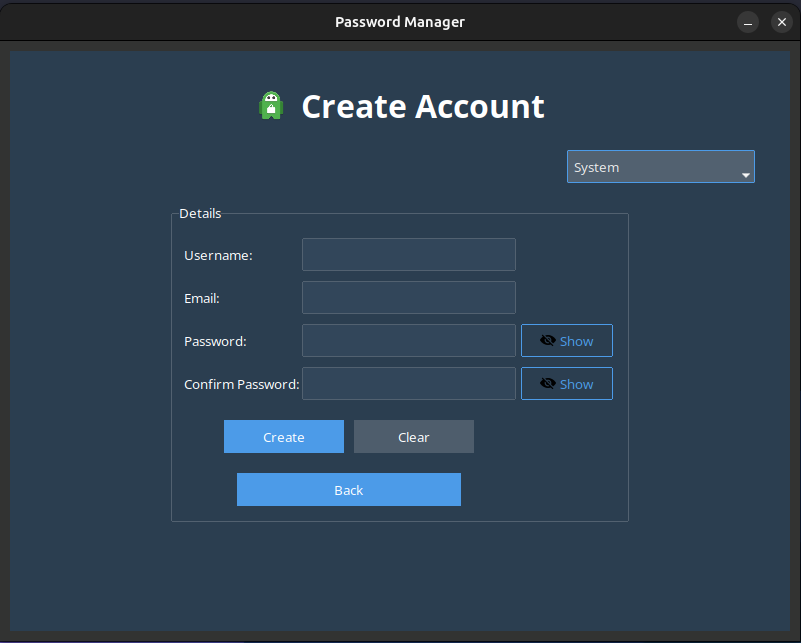Close the Password Manager window
Image resolution: width=801 pixels, height=643 pixels.
781,22
